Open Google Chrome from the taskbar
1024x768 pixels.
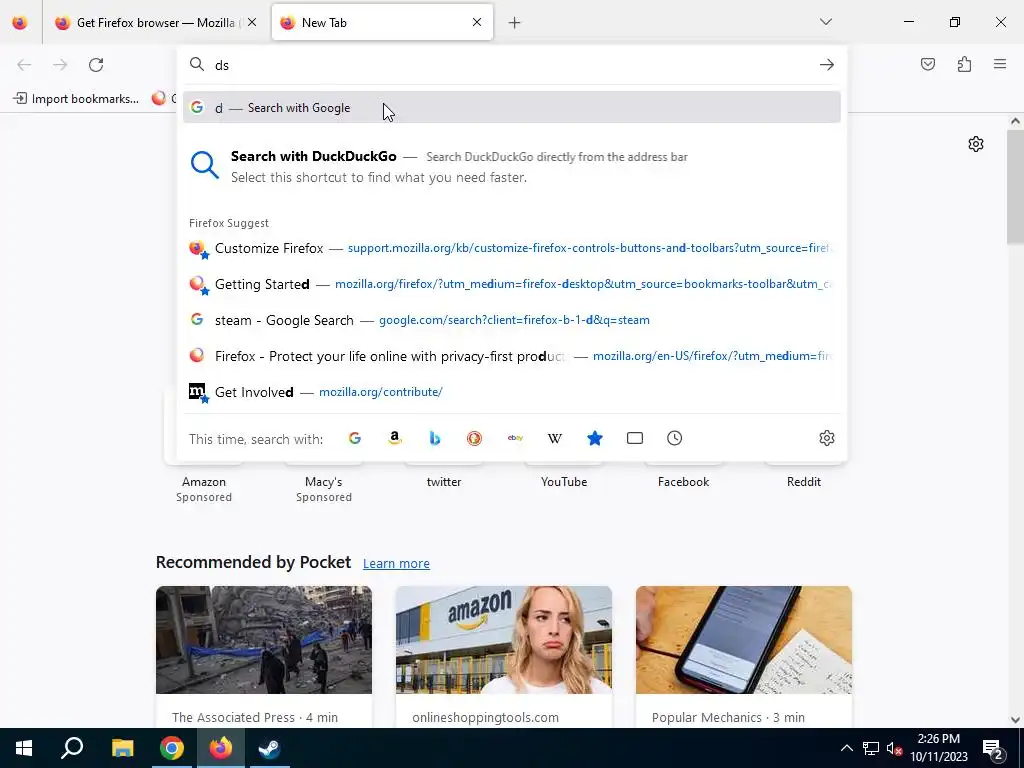pos(172,748)
